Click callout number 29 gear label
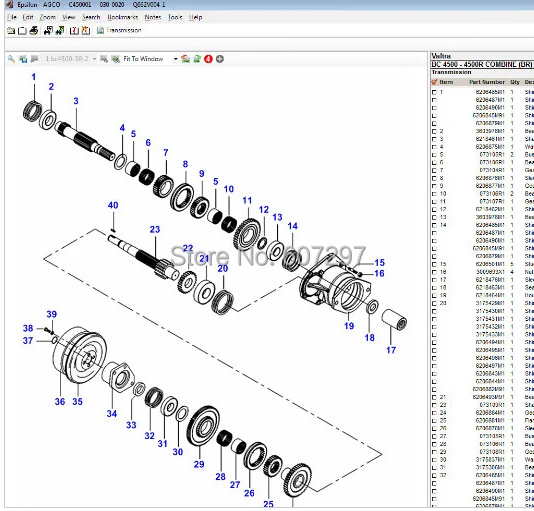Image resolution: width=534 pixels, height=511 pixels. coord(199,464)
